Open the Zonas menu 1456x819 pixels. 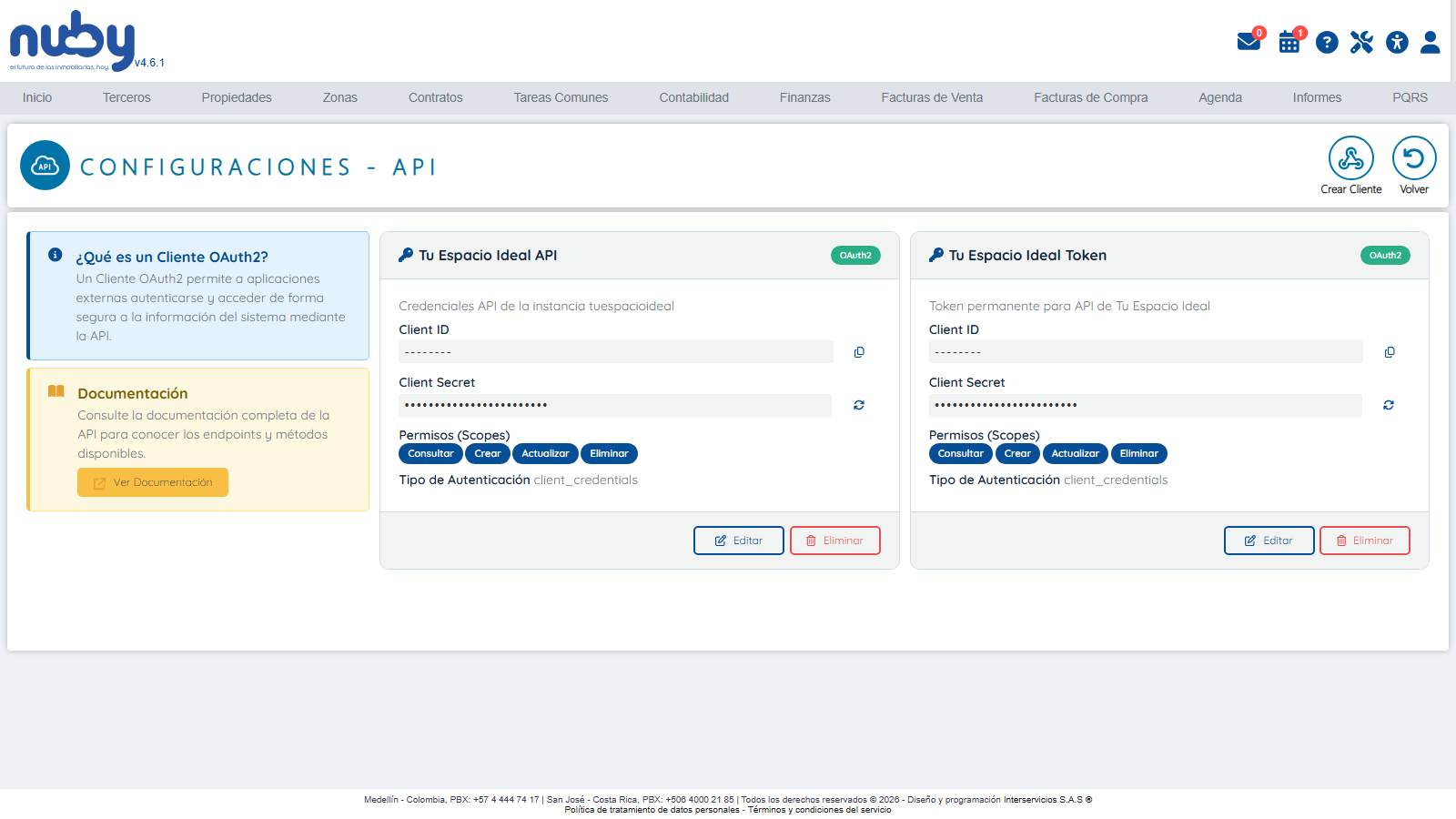tap(340, 97)
